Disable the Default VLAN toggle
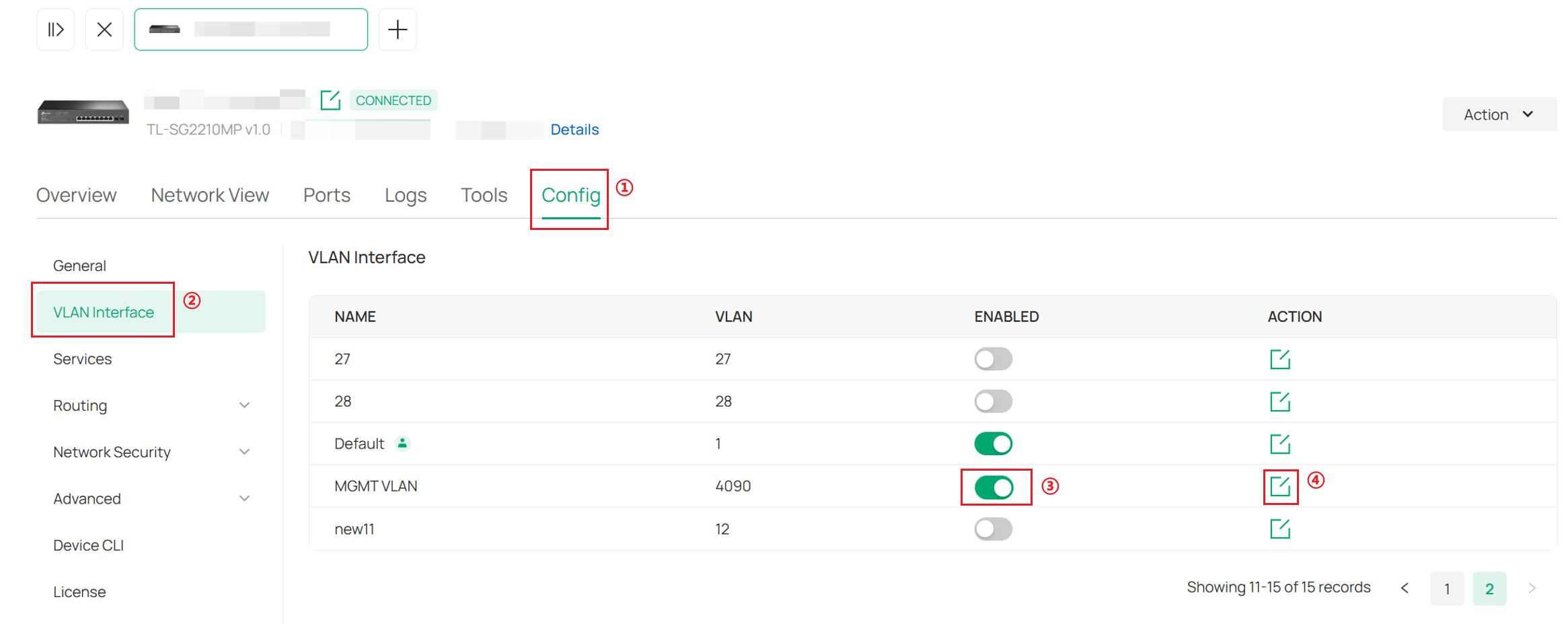Screen dimensions: 1568x624 tap(993, 444)
